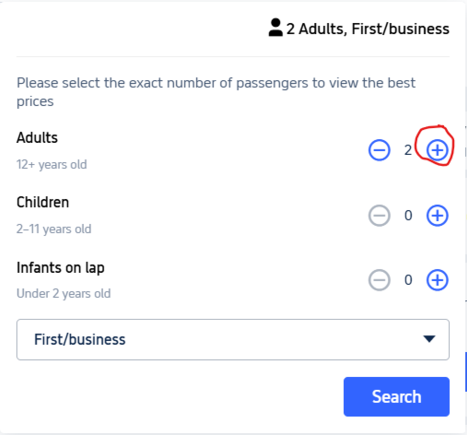The width and height of the screenshot is (467, 435).
Task: Click the person silhouette icon at top
Action: tap(276, 28)
